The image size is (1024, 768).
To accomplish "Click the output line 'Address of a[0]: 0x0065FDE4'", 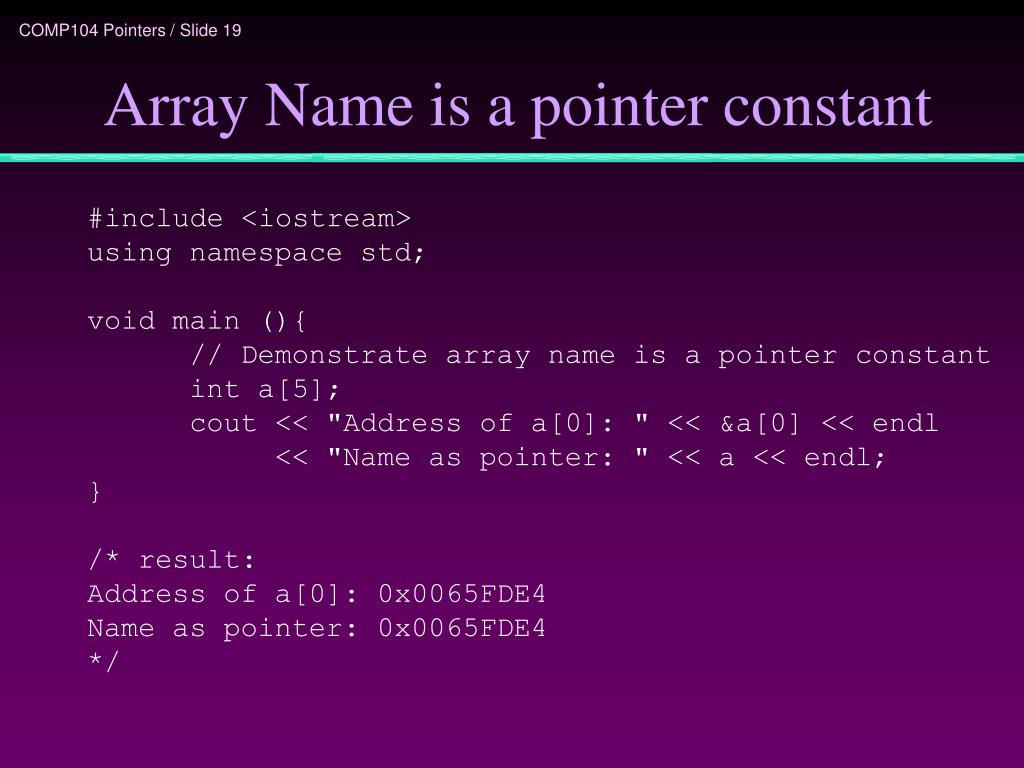I will pos(316,594).
